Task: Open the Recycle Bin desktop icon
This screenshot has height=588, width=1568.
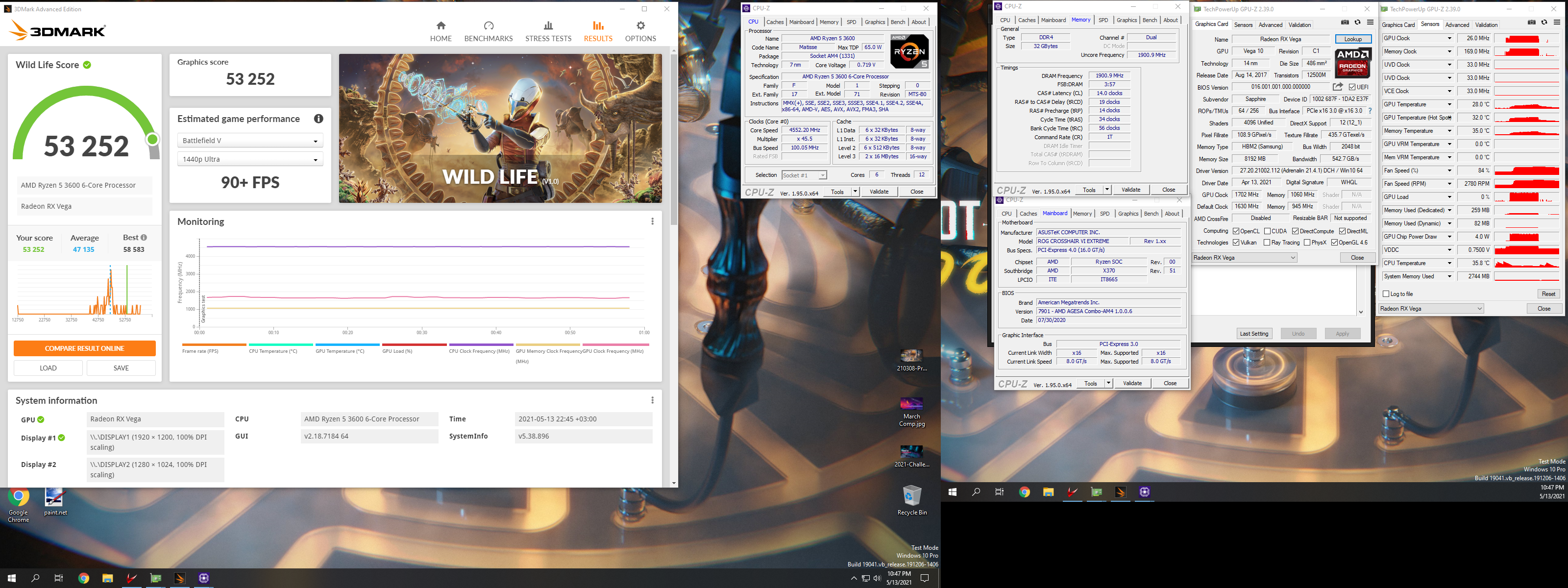Action: [x=912, y=500]
